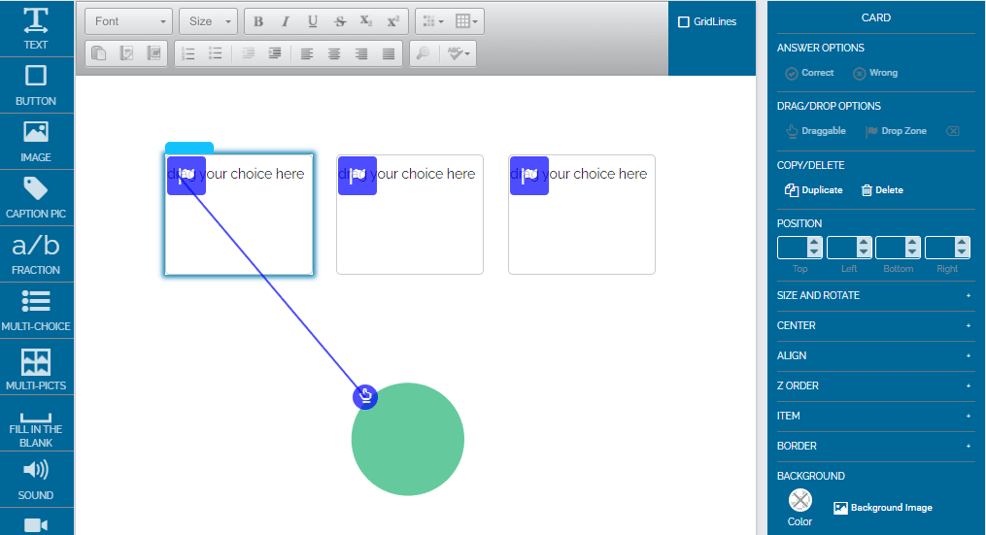Screen dimensions: 986x535
Task: Choose the Caption Pic tool
Action: 36,198
